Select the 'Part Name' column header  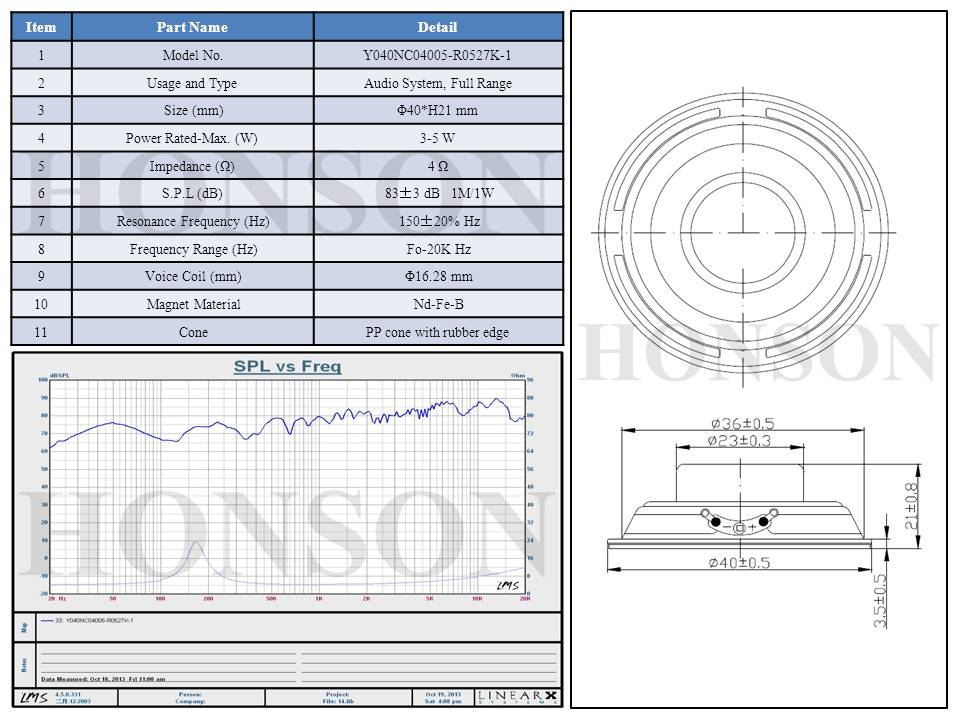coord(192,27)
